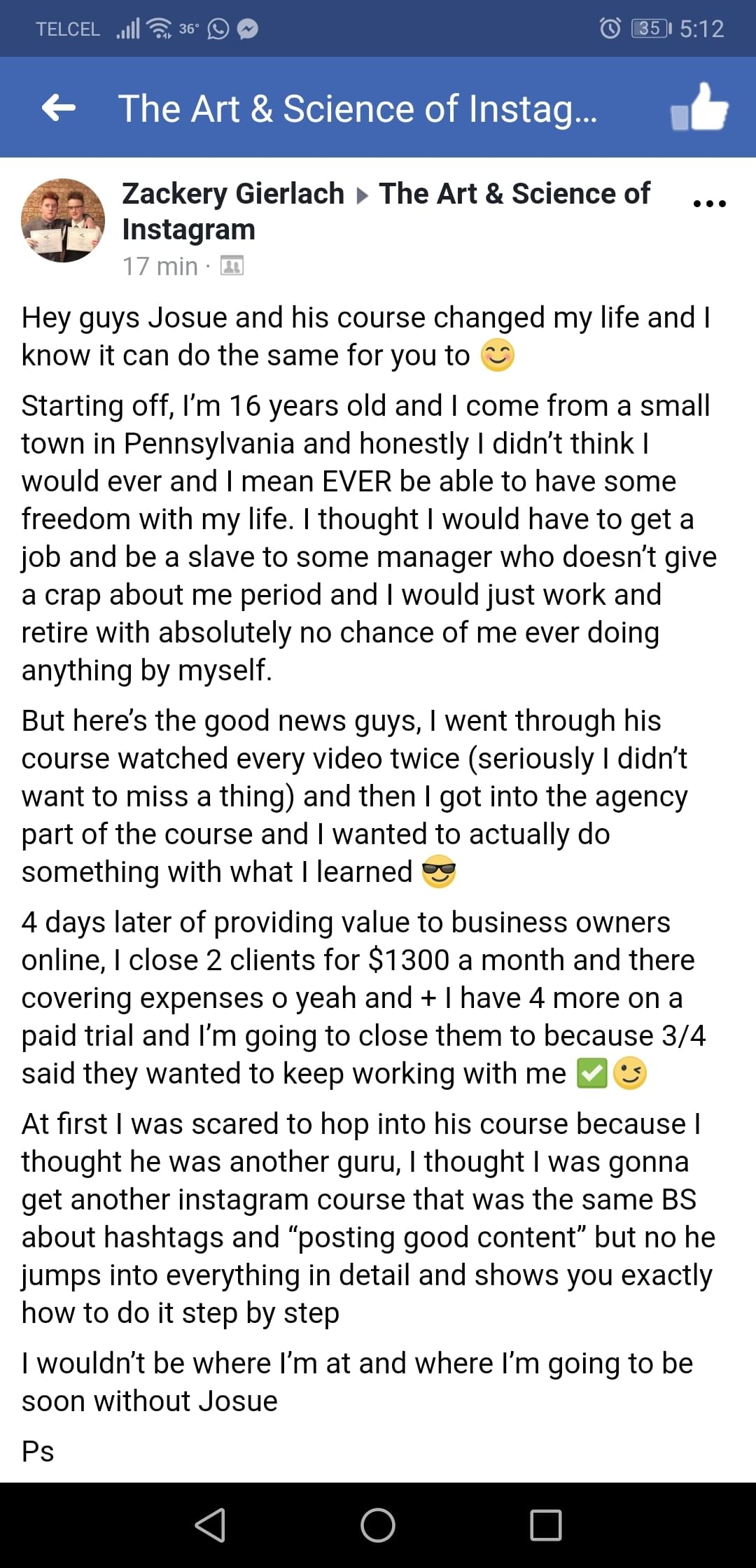
Task: Tap the "17 min" post timestamp
Action: click(160, 267)
